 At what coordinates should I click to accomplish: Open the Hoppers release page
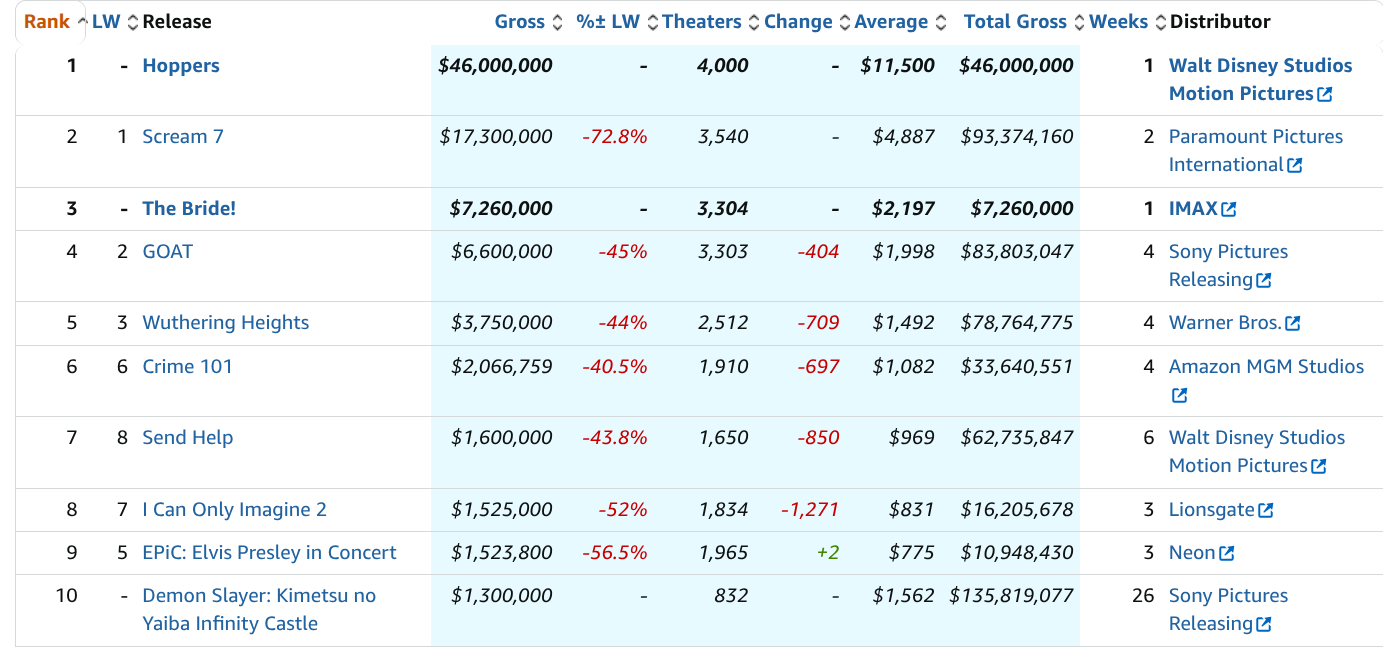tap(181, 66)
